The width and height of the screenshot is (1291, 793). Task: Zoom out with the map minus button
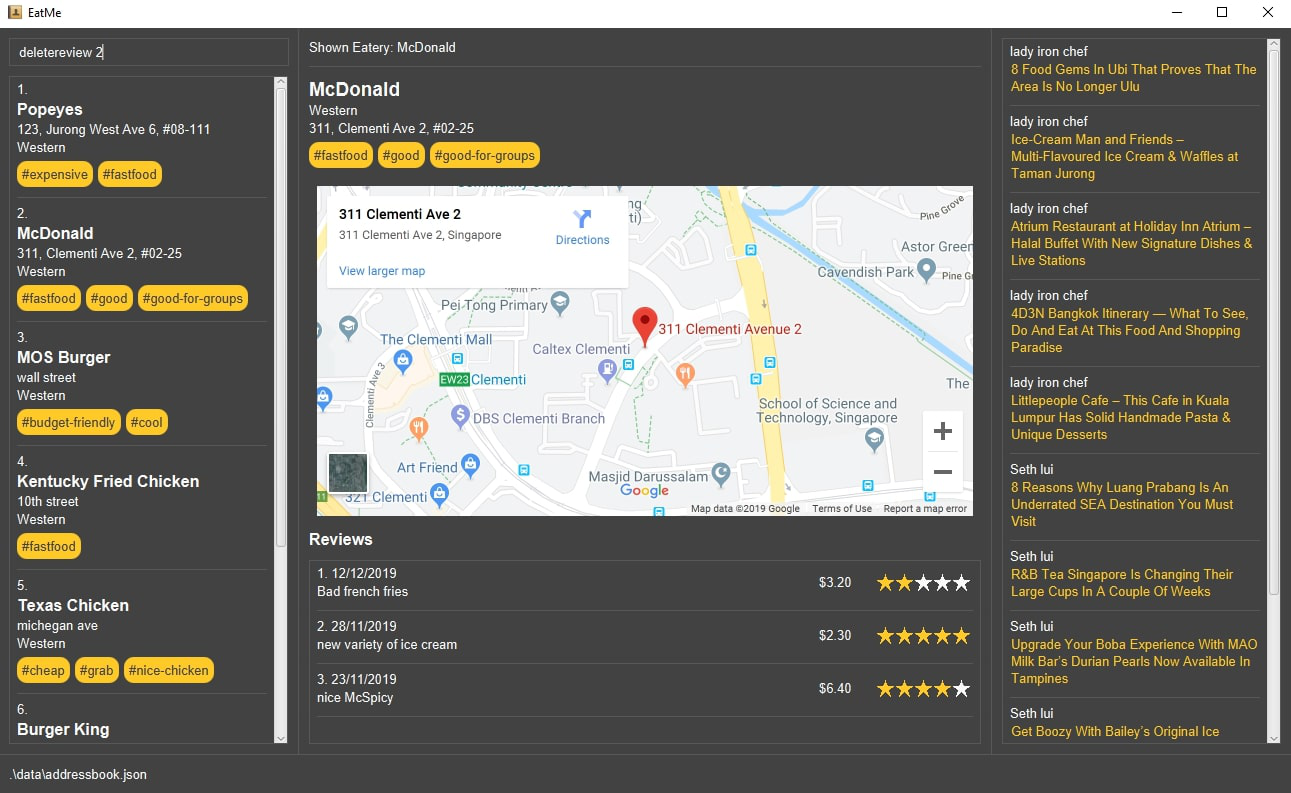942,472
